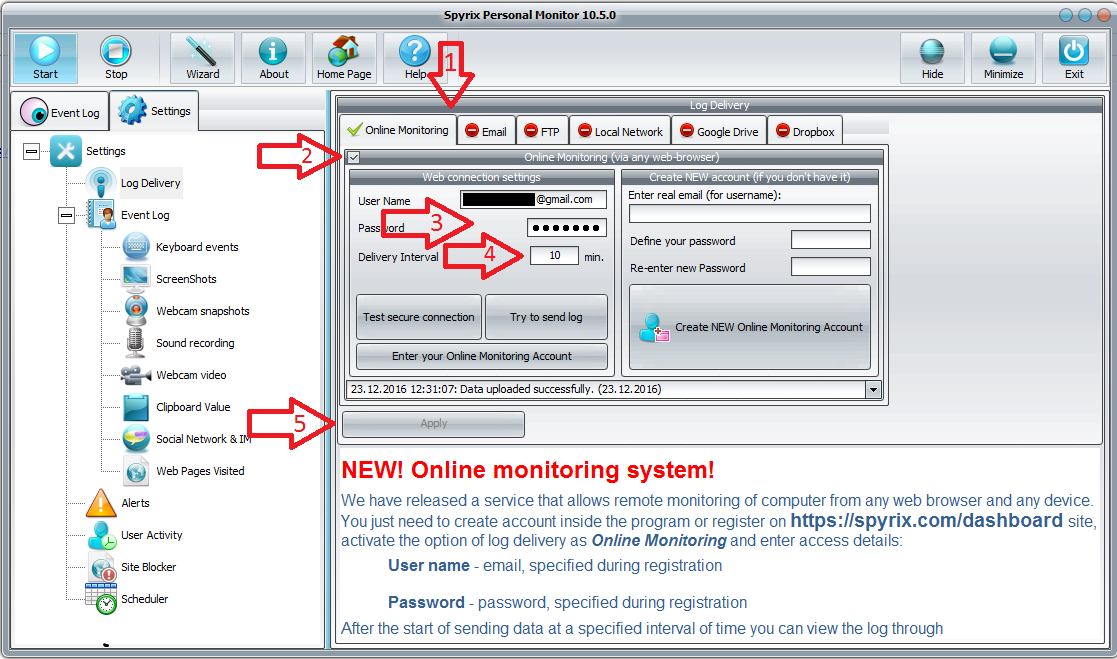Image resolution: width=1117 pixels, height=659 pixels.
Task: Open Social Network & IM settings
Action: click(203, 440)
